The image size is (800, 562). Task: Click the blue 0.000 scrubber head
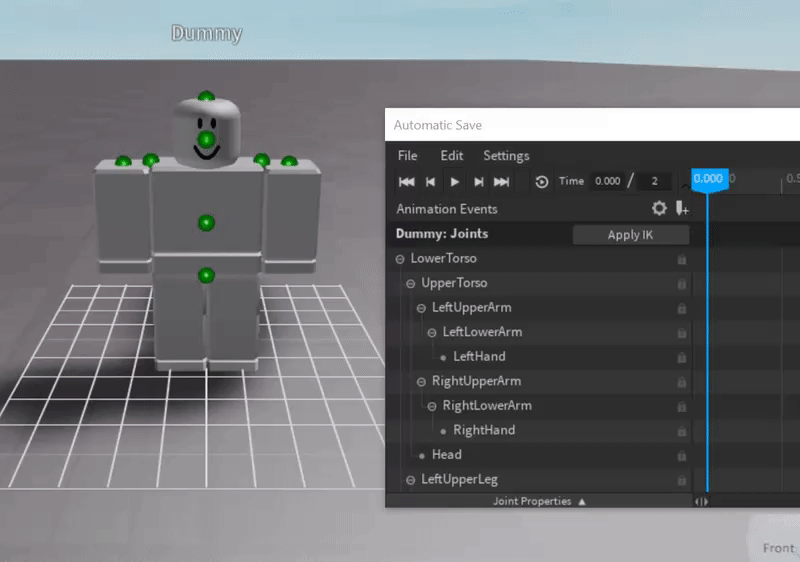coord(709,180)
